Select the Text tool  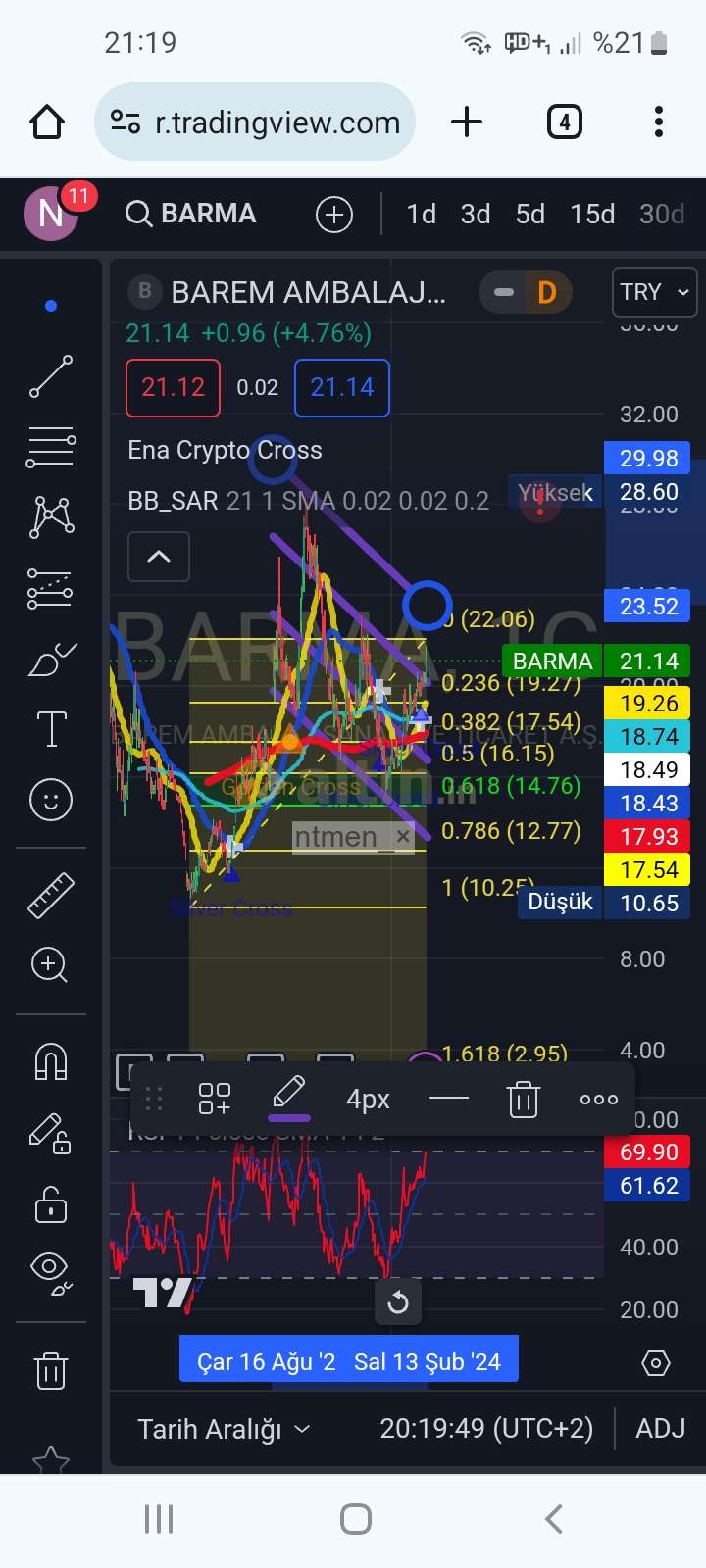tap(51, 729)
